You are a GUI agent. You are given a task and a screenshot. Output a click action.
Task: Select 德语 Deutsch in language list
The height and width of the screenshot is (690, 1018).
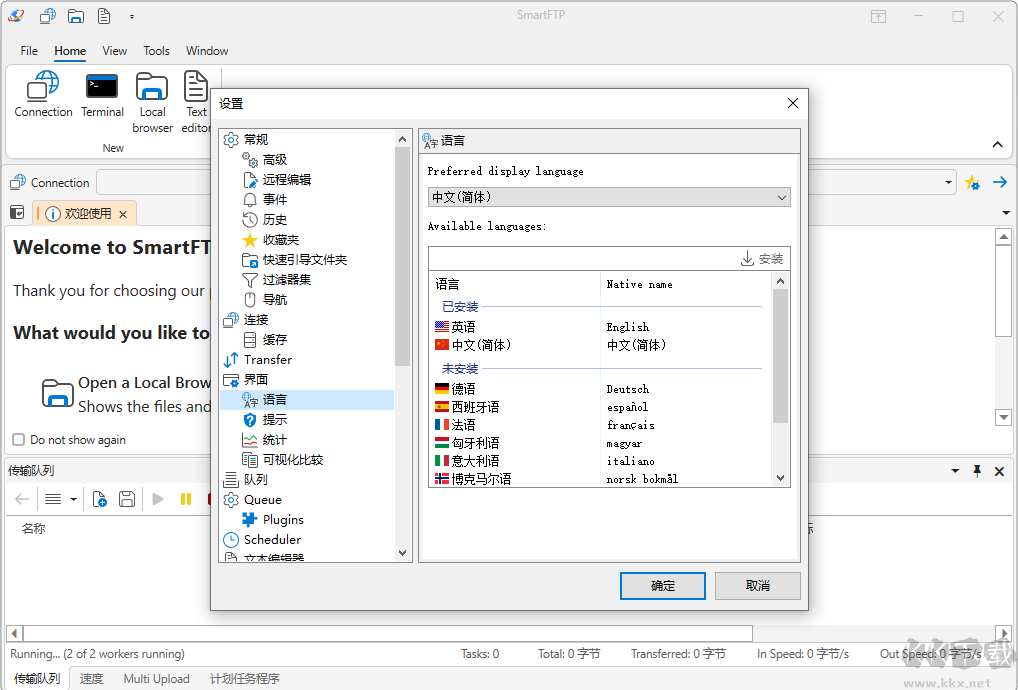[601, 389]
